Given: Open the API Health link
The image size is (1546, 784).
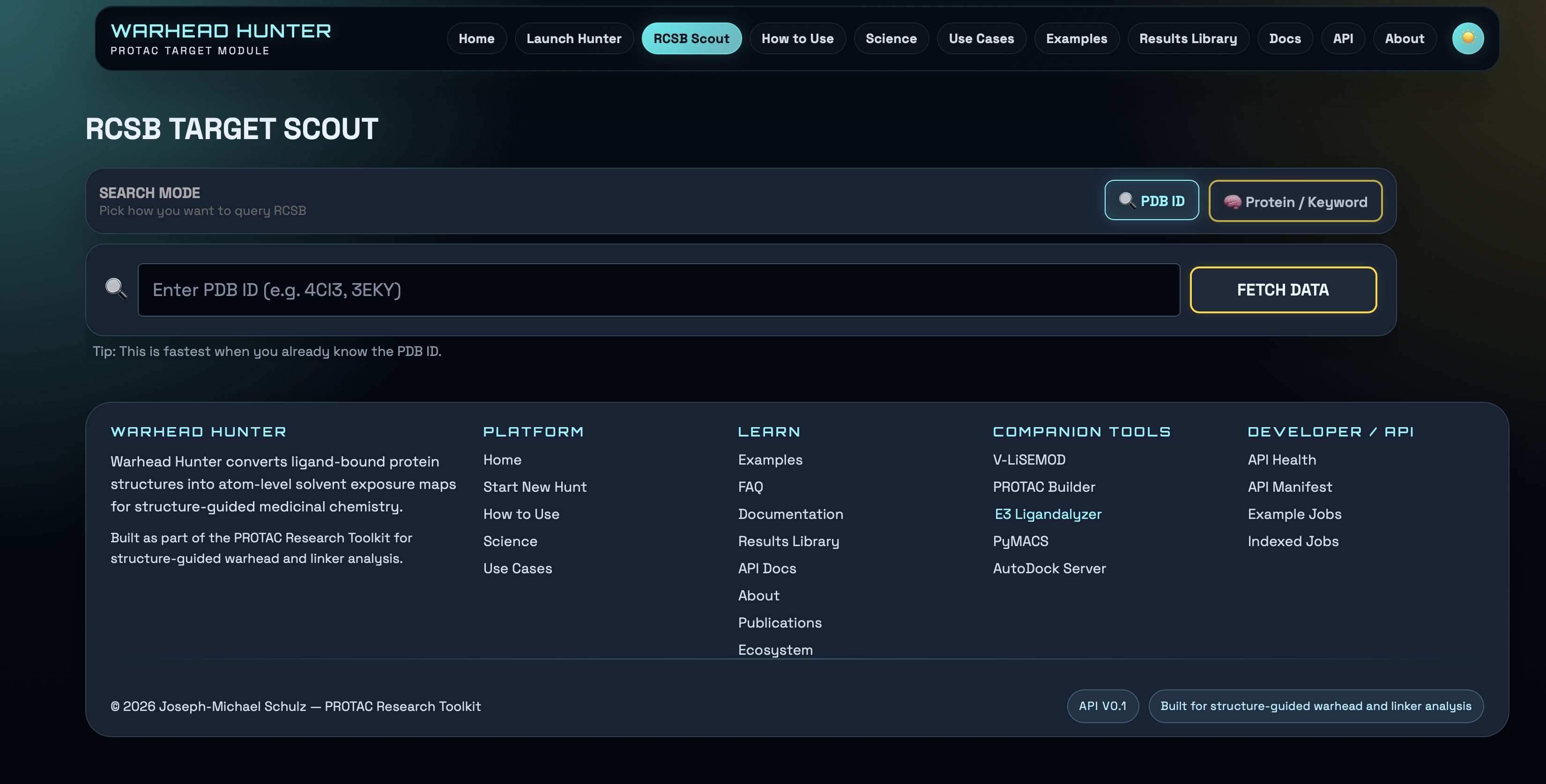Looking at the screenshot, I should point(1281,459).
